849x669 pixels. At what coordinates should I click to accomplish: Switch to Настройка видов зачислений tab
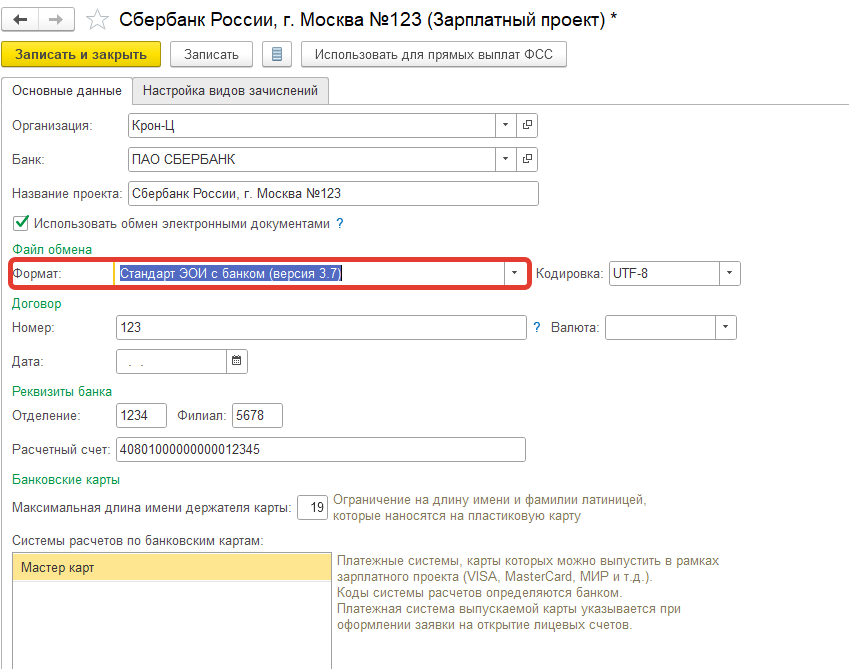click(230, 90)
